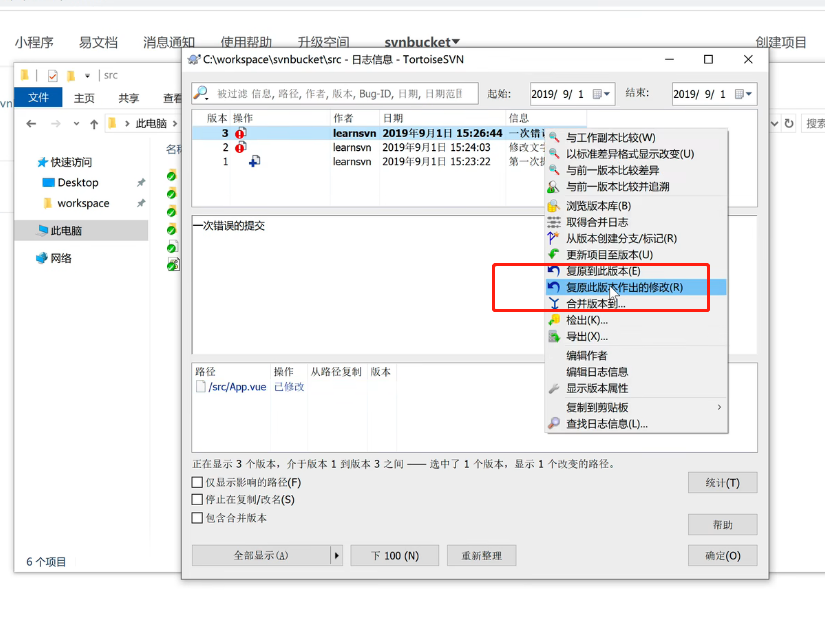This screenshot has height=626, width=825.
Task: Click the /src/App.vue path entry
Action: tap(237, 387)
